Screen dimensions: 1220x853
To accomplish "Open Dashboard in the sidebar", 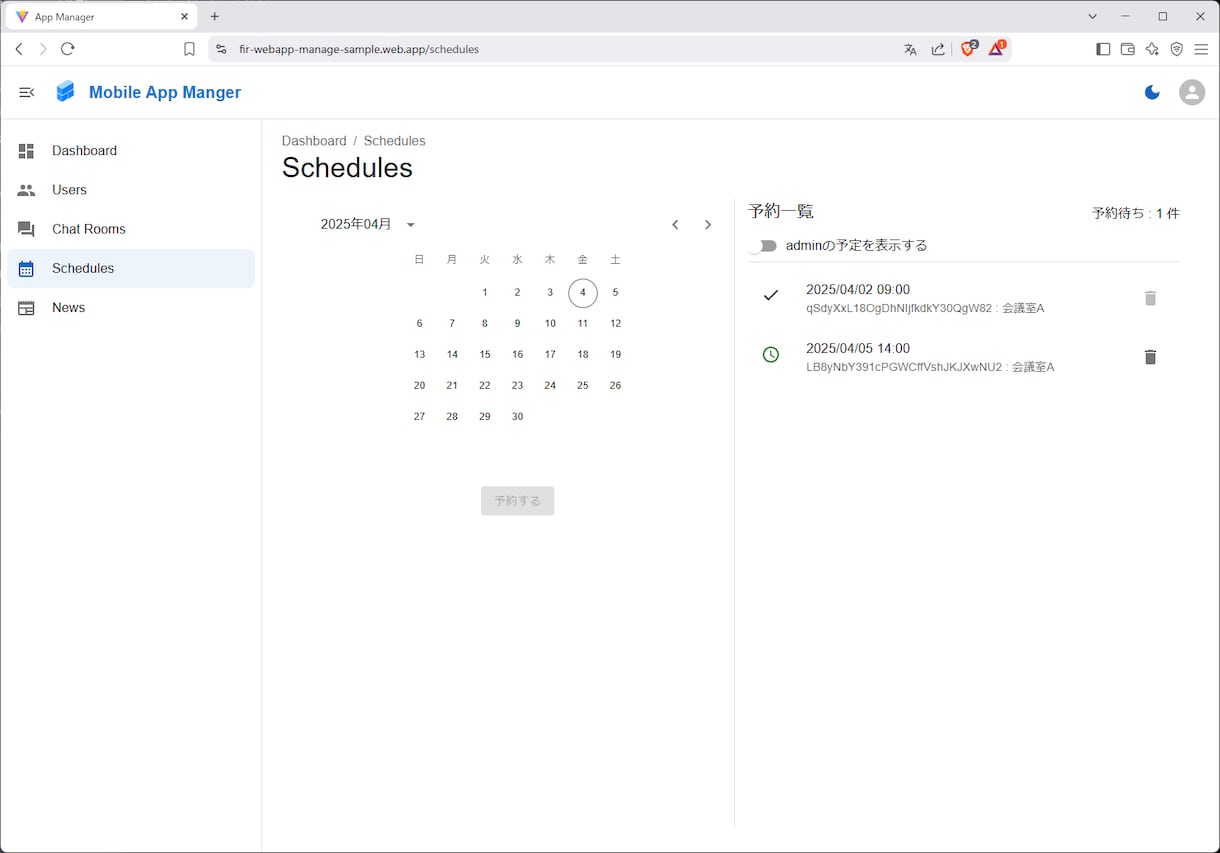I will 131,151.
